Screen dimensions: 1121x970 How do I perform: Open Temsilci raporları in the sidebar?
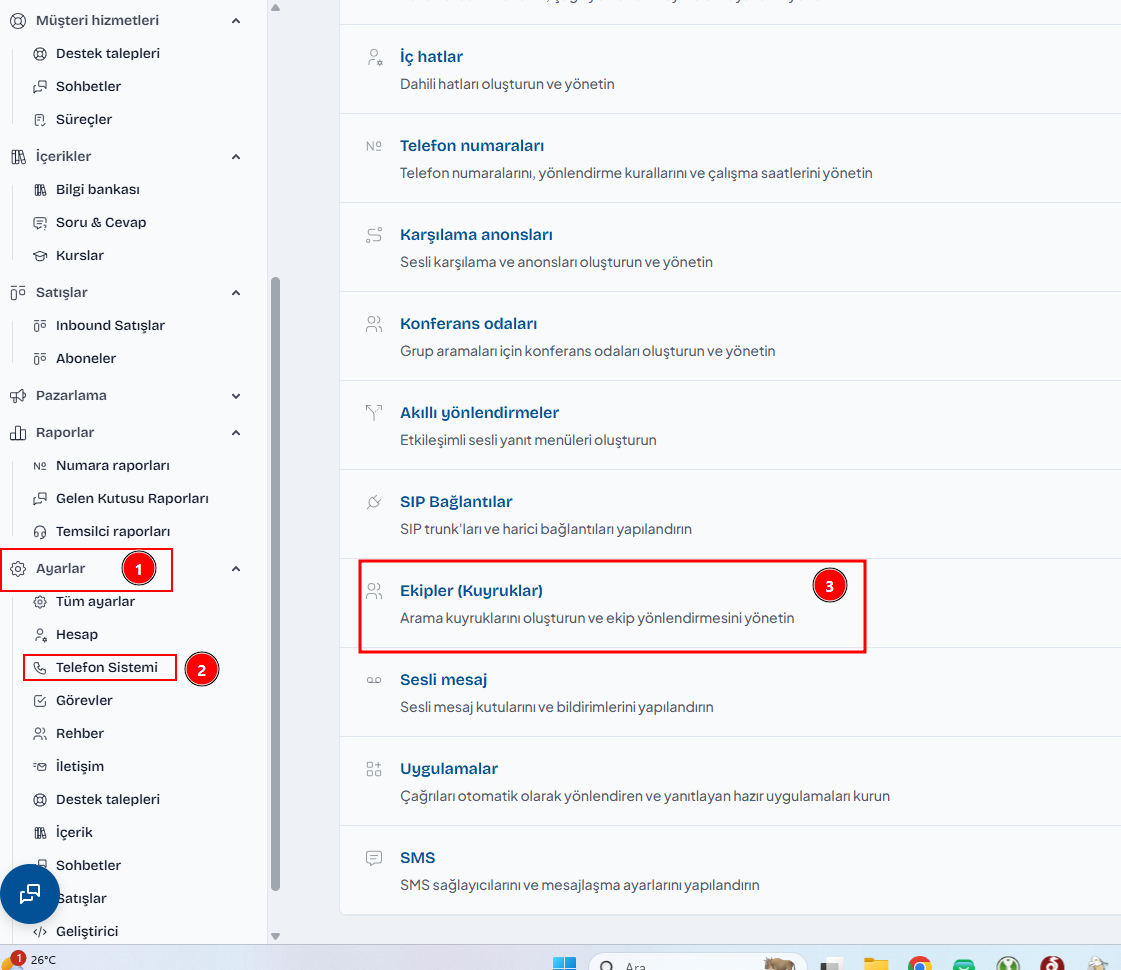[x=113, y=532]
